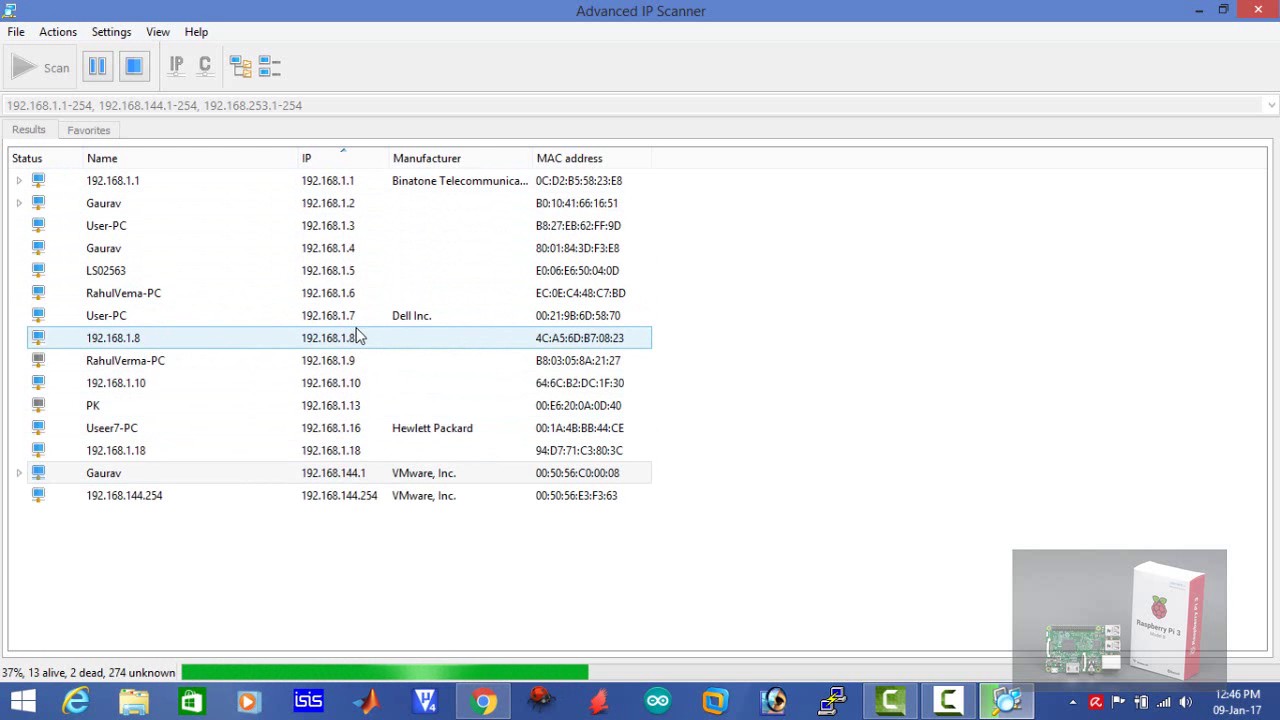Open the PuTTY taskbar icon

[x=832, y=702]
